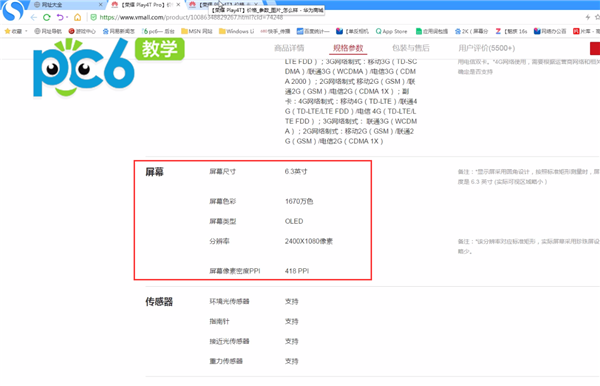Close the 网址大全 tab

point(101,5)
